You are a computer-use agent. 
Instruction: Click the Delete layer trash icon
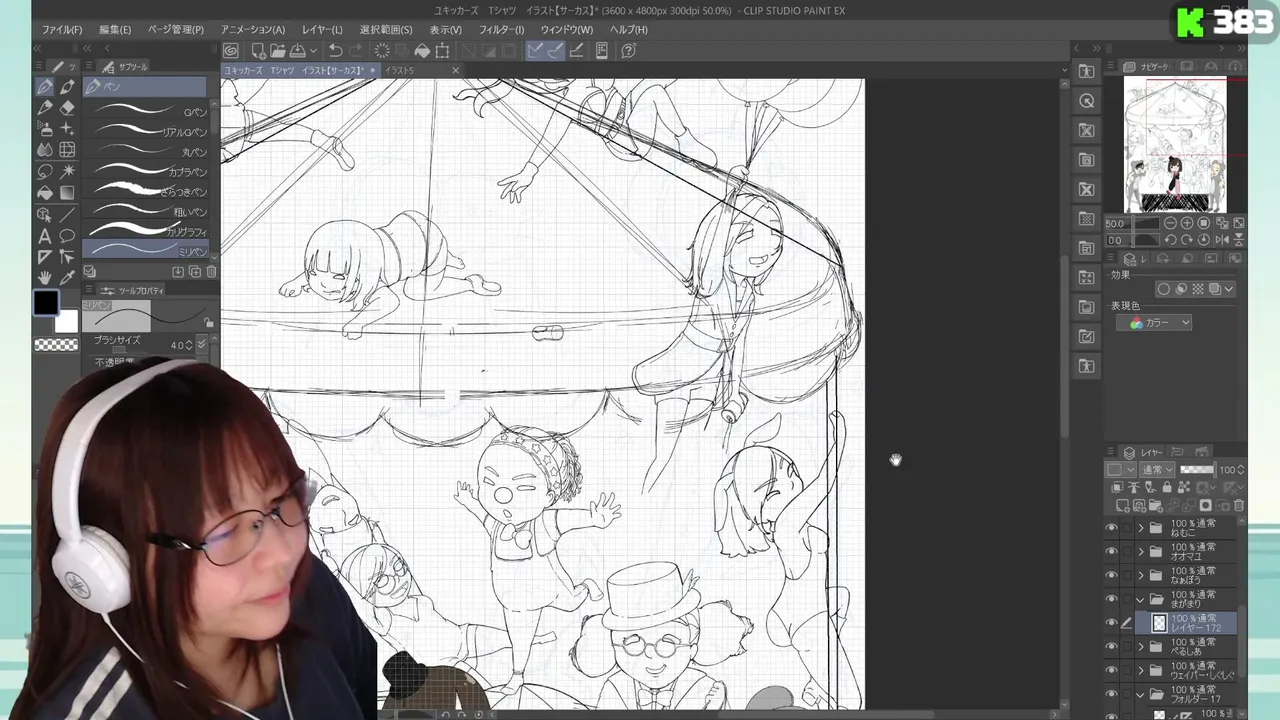click(x=1239, y=506)
